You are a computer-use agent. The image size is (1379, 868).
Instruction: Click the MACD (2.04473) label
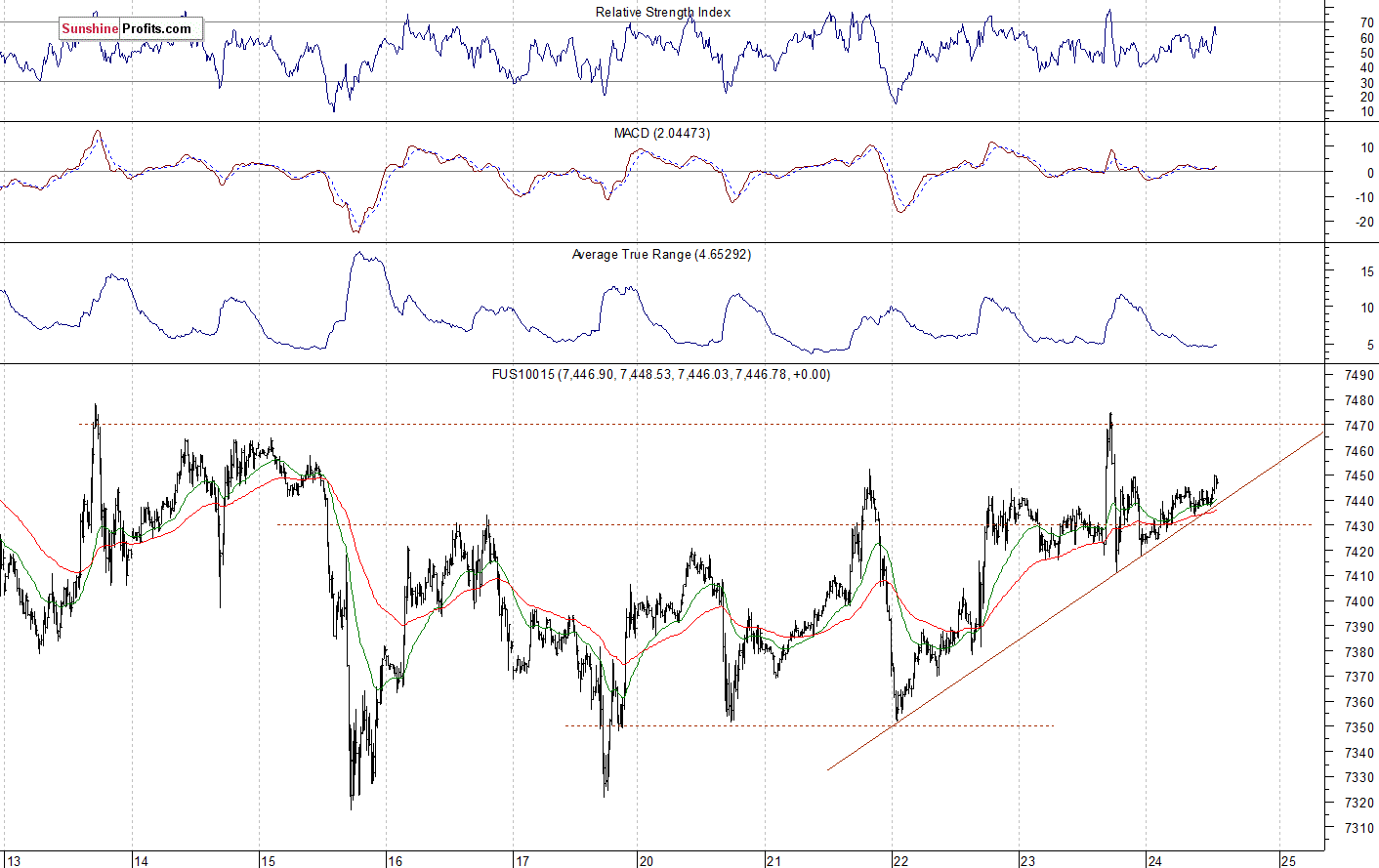point(662,133)
